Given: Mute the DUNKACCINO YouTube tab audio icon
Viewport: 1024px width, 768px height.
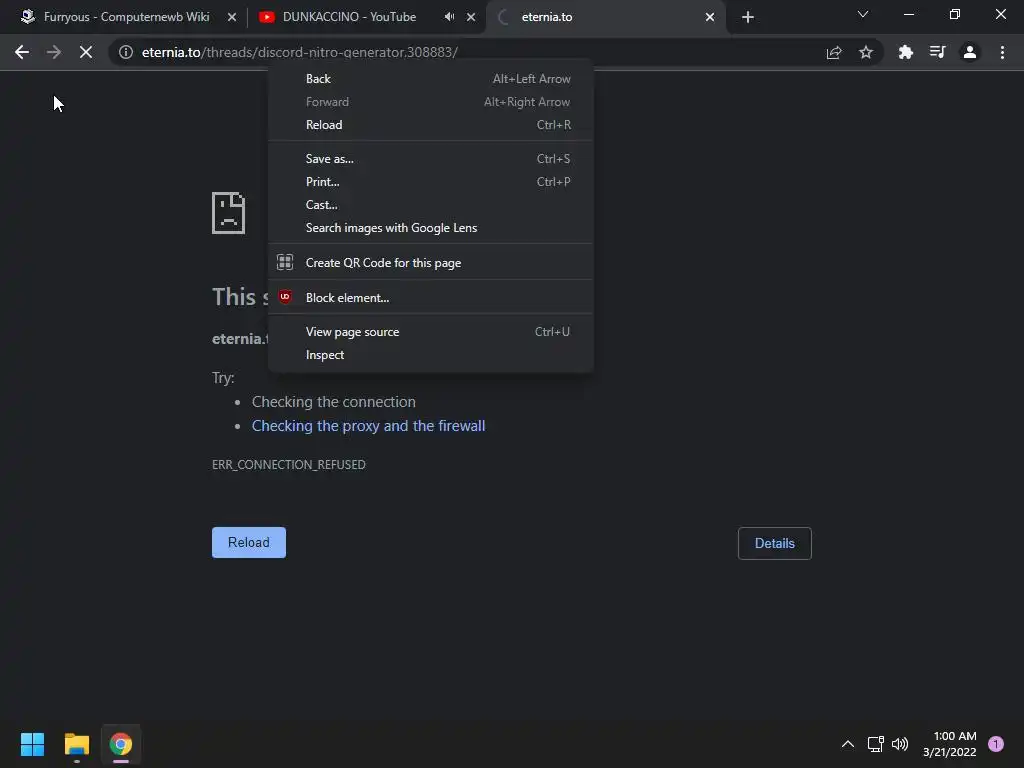Looking at the screenshot, I should pyautogui.click(x=449, y=17).
